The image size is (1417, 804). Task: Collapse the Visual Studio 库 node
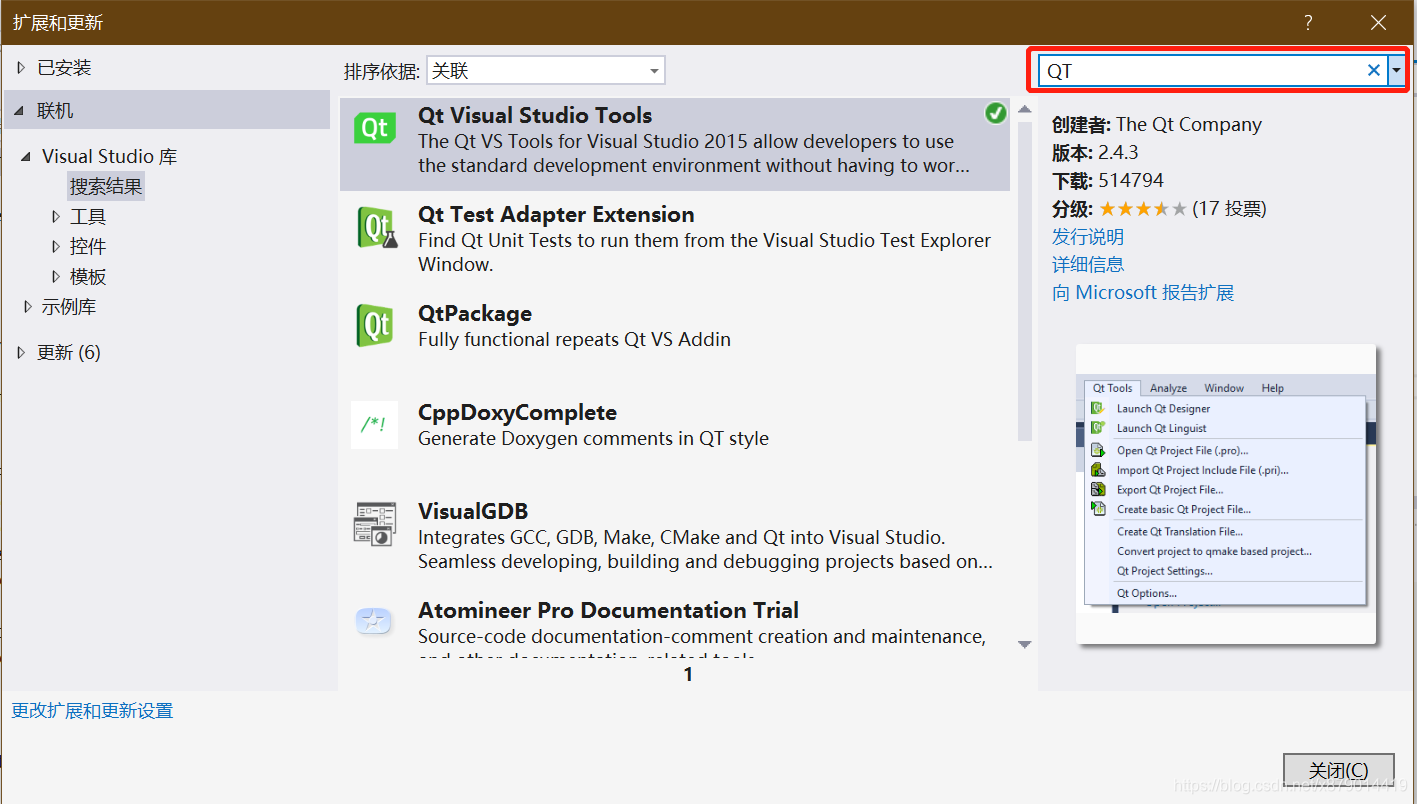point(27,157)
